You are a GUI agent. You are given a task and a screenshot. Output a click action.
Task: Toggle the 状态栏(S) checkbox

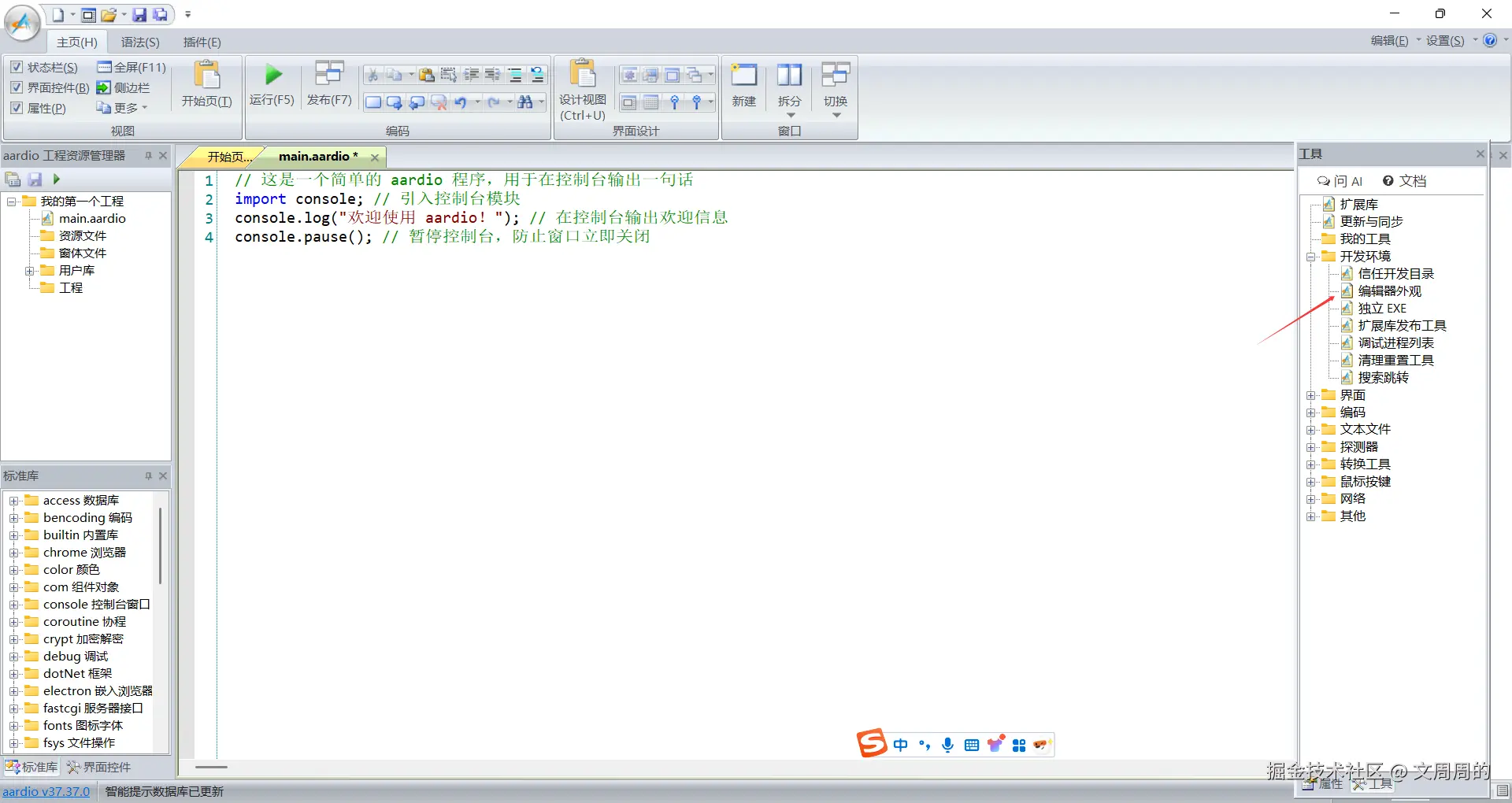[17, 67]
